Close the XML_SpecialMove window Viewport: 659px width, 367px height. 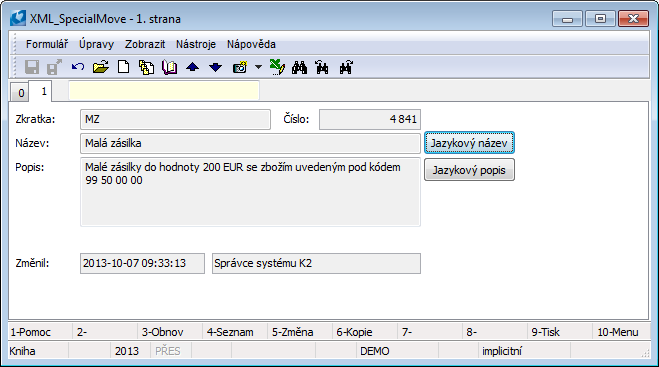633,19
